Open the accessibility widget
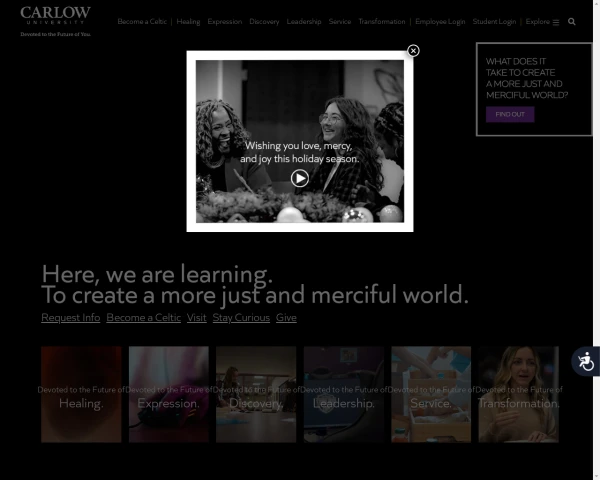The width and height of the screenshot is (600, 480). click(x=585, y=361)
